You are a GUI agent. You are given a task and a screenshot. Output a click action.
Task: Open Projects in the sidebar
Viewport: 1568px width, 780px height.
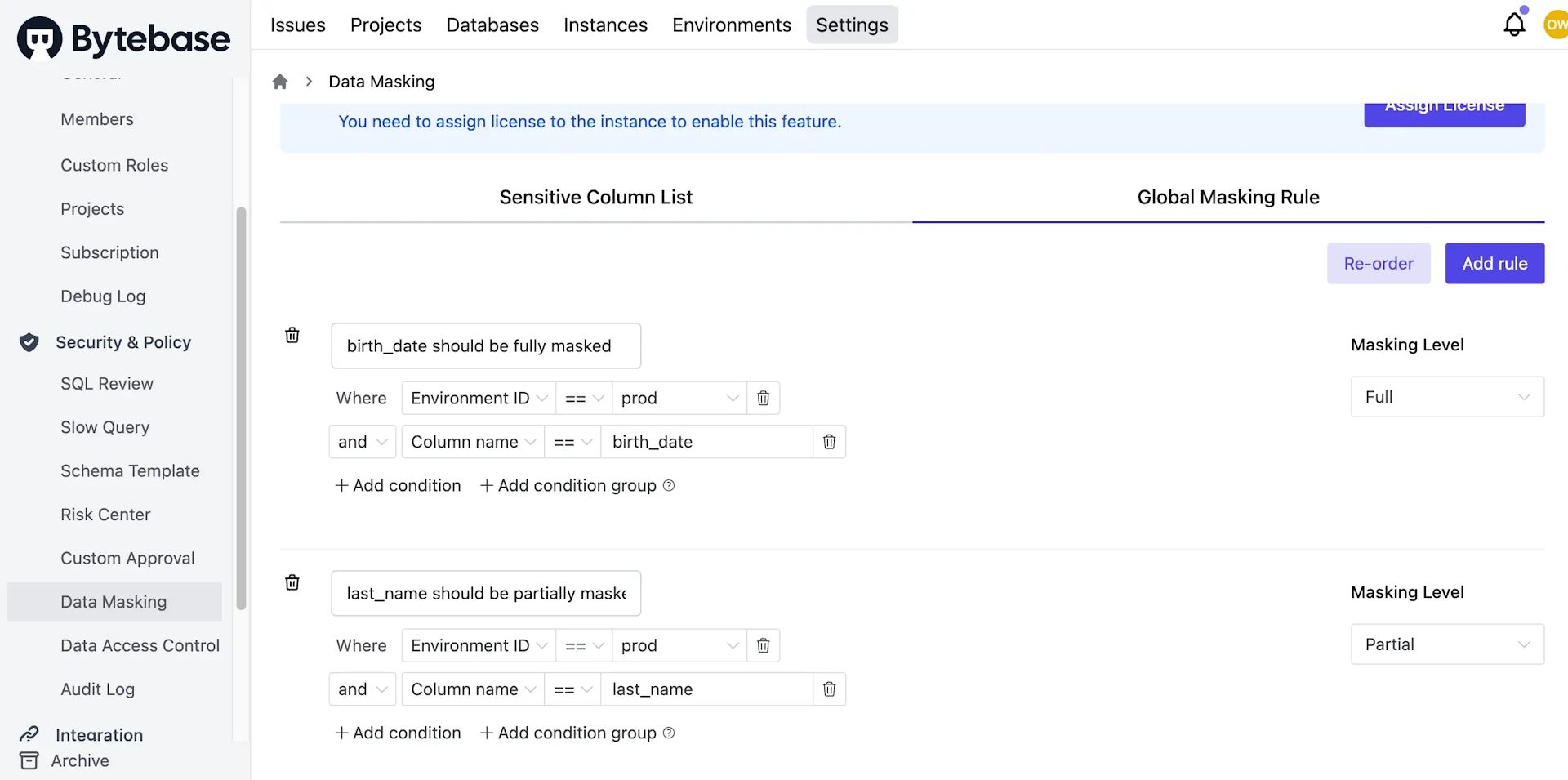[92, 209]
